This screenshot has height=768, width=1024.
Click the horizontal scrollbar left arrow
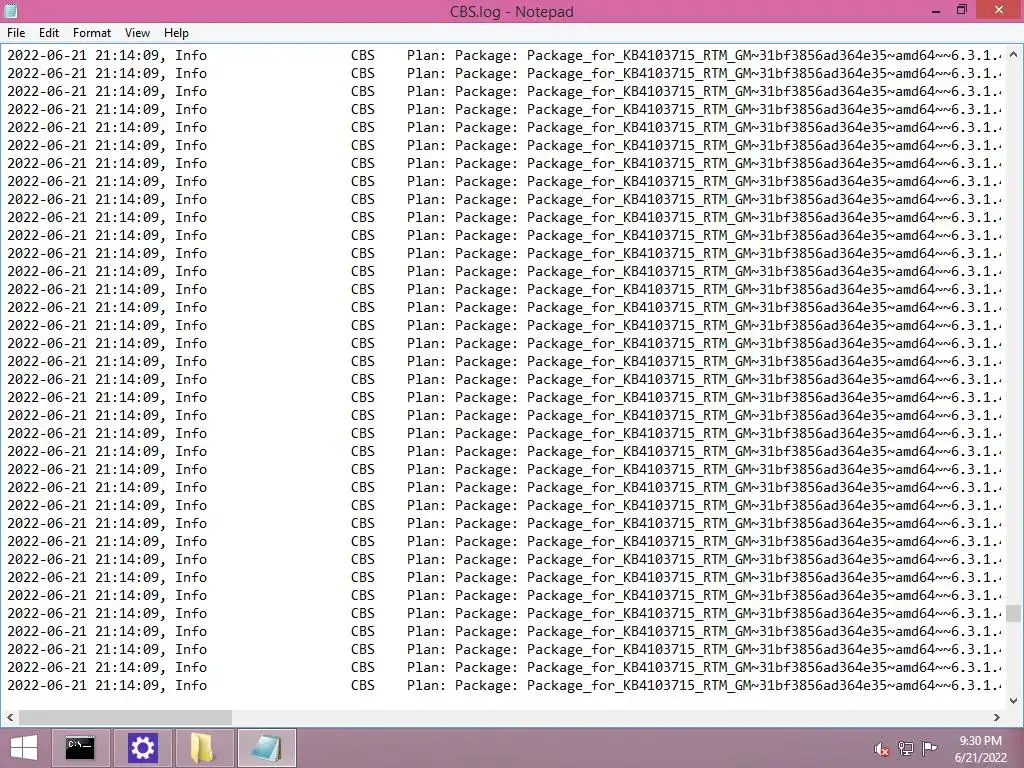[10, 717]
